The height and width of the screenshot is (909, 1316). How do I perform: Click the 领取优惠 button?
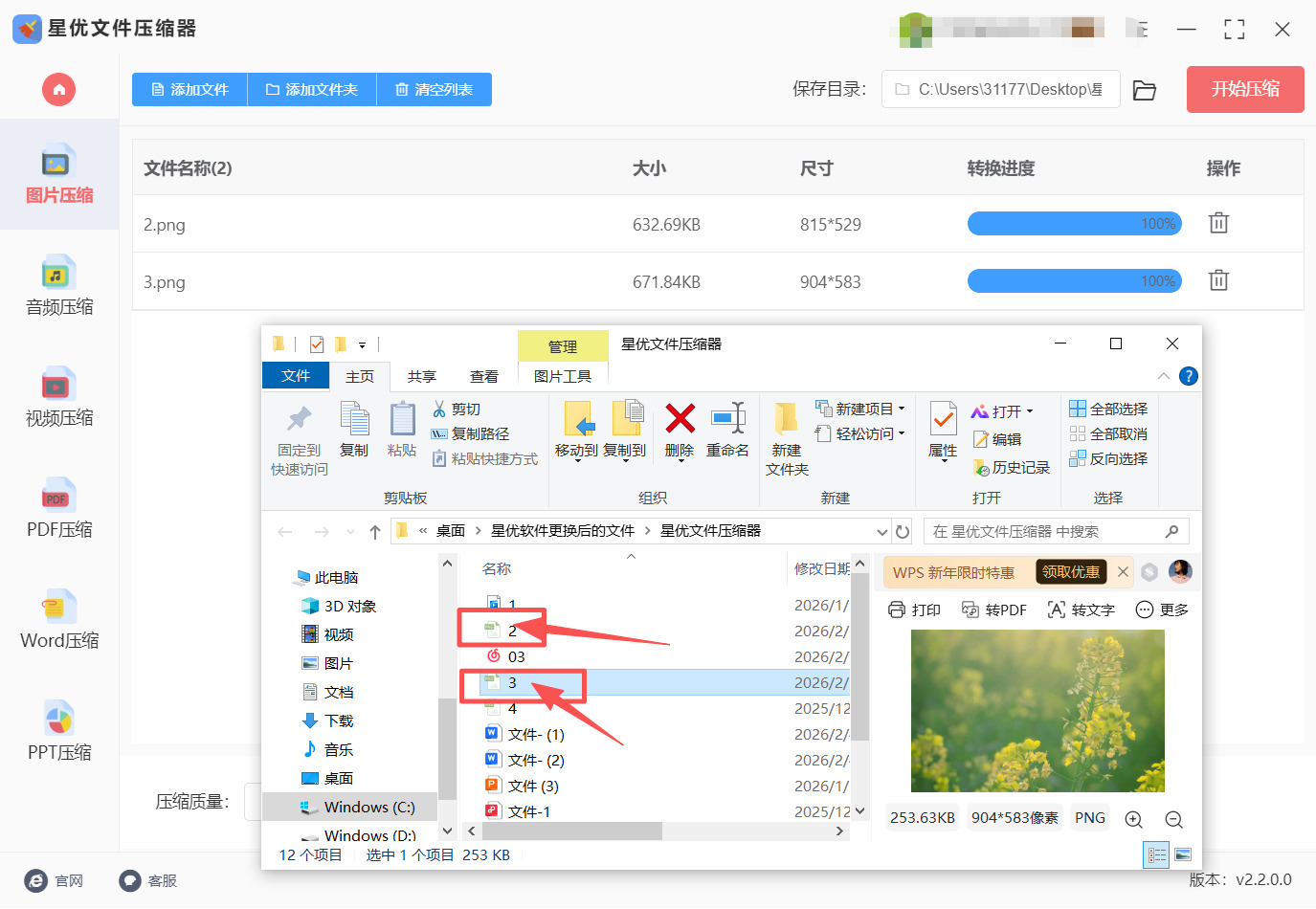click(x=1071, y=572)
